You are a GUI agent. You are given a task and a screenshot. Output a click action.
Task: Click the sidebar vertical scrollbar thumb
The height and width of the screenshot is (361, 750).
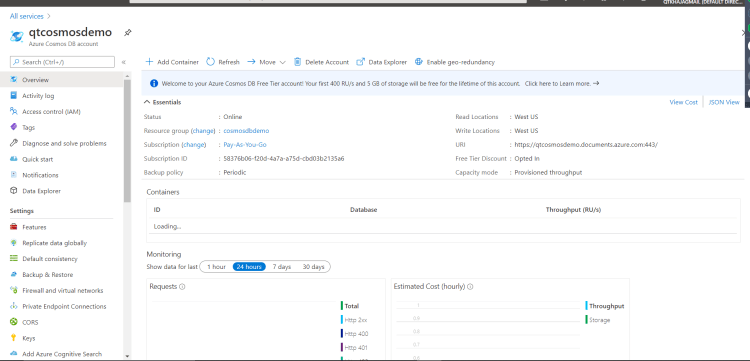[127, 141]
